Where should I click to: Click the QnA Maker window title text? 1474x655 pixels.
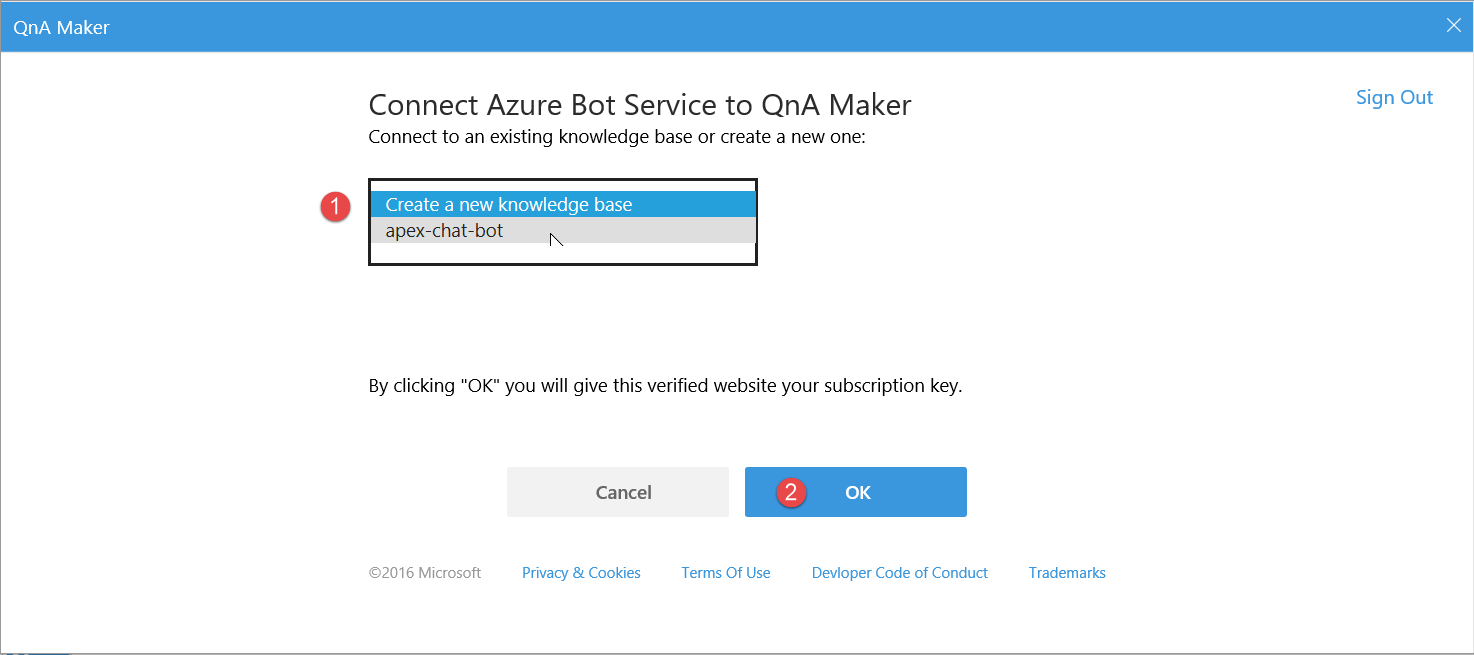click(61, 27)
